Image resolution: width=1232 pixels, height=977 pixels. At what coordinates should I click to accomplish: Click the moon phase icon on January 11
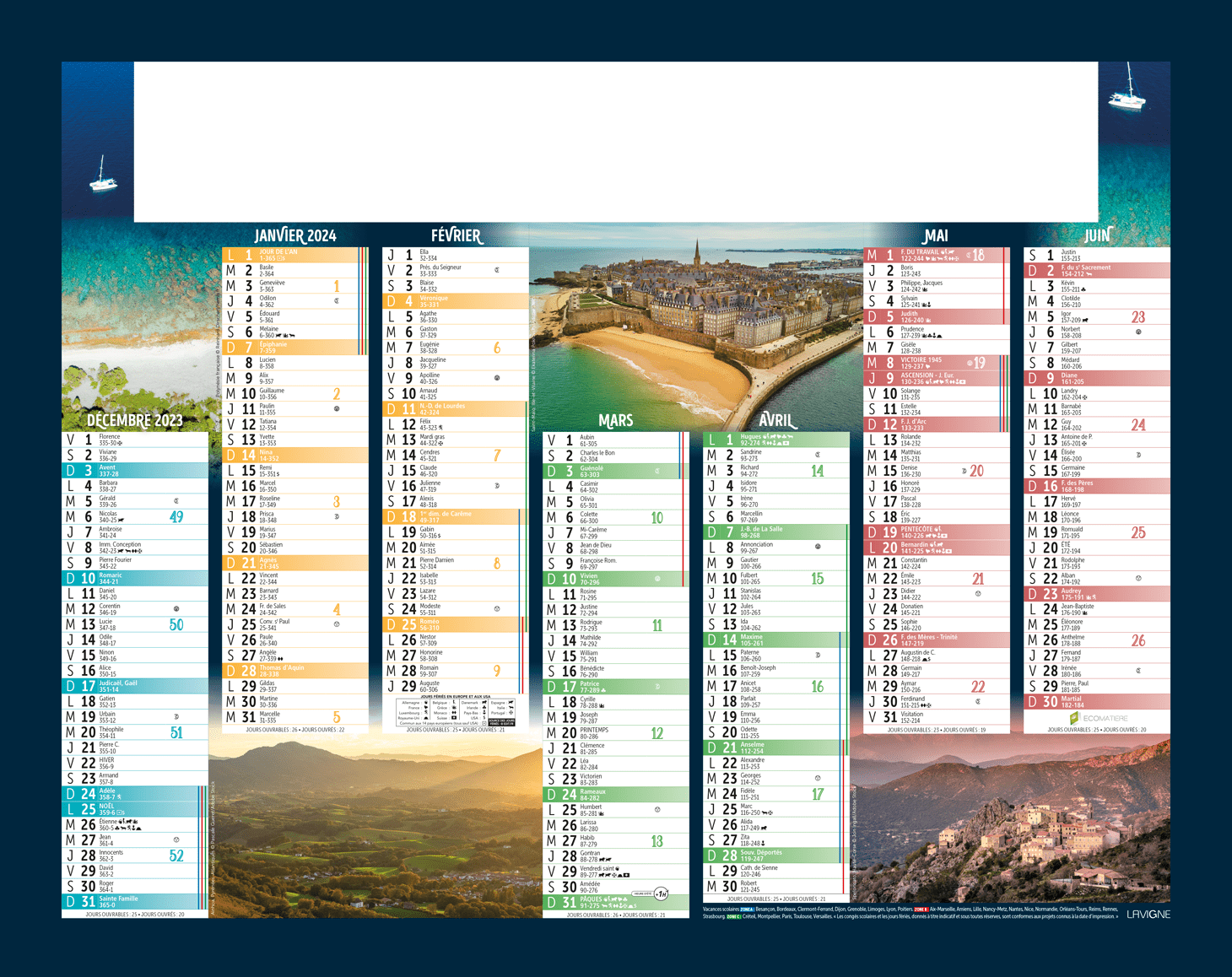tap(337, 408)
